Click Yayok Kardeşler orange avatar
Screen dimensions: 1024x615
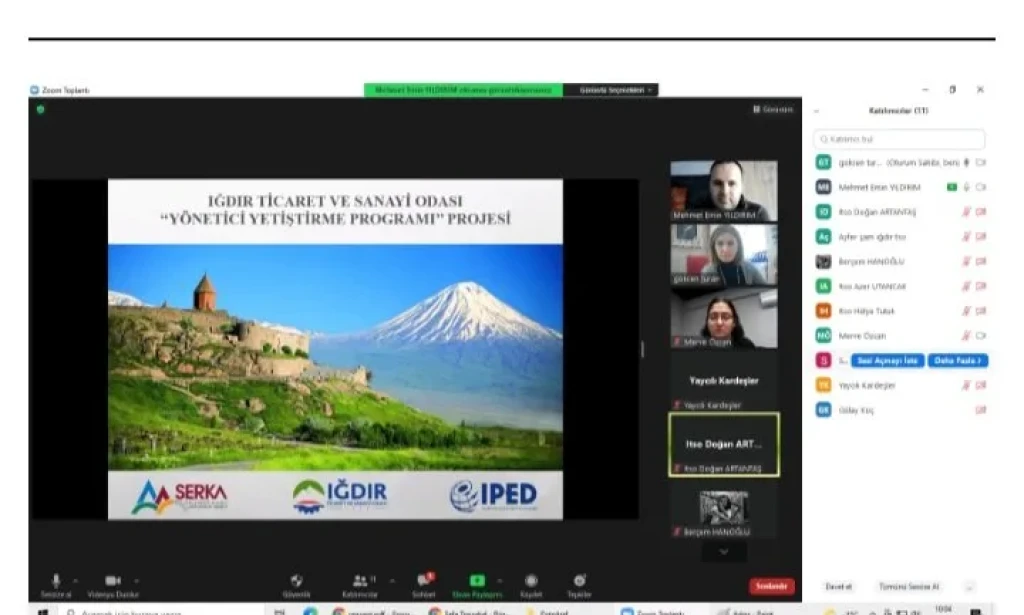pyautogui.click(x=824, y=385)
